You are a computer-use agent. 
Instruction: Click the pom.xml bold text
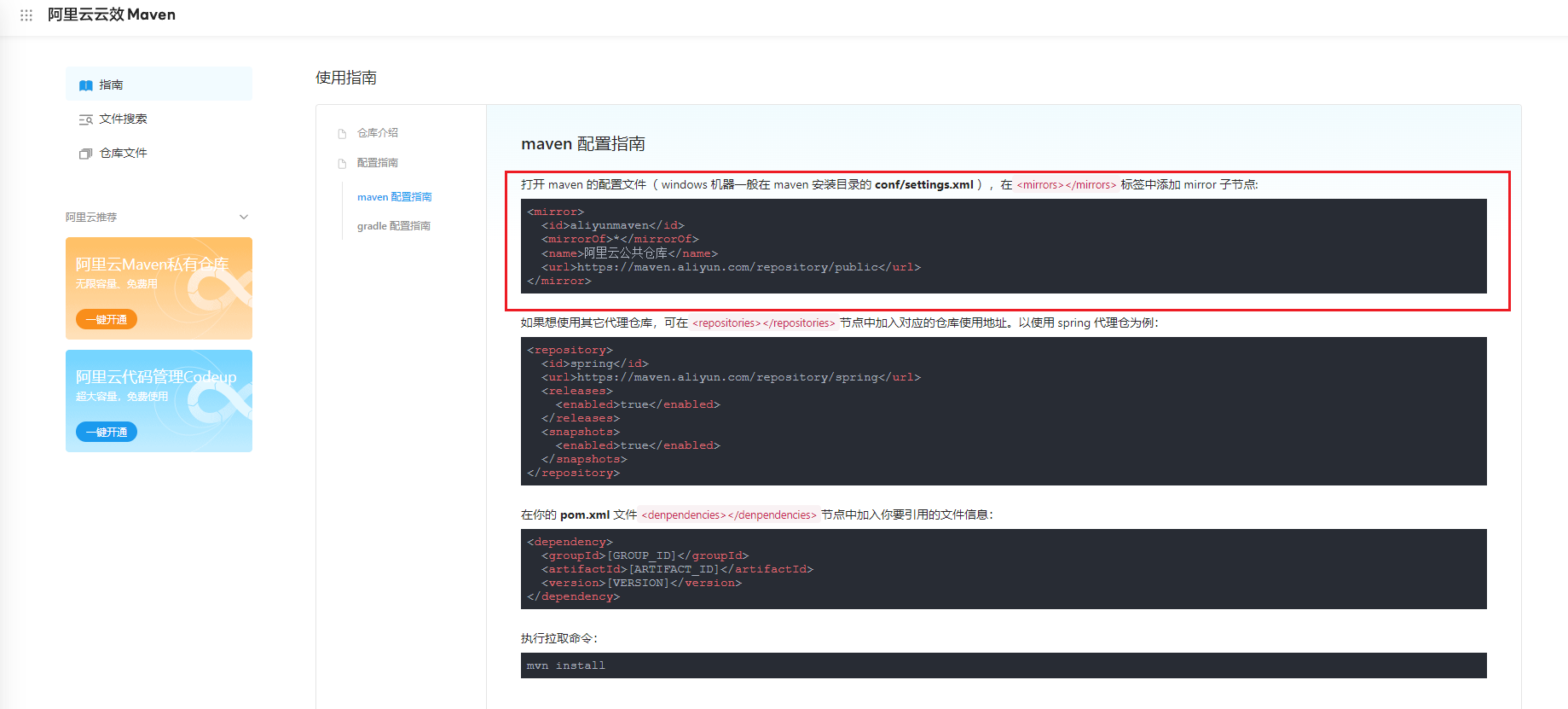tap(585, 514)
